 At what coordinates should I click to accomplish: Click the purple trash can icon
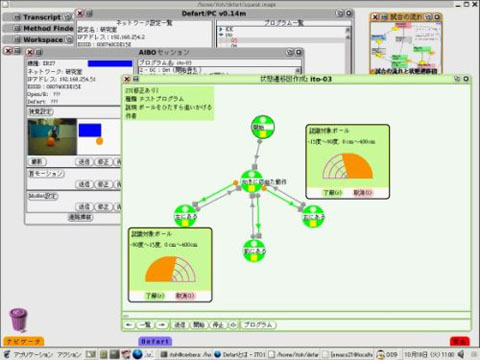coord(18,320)
